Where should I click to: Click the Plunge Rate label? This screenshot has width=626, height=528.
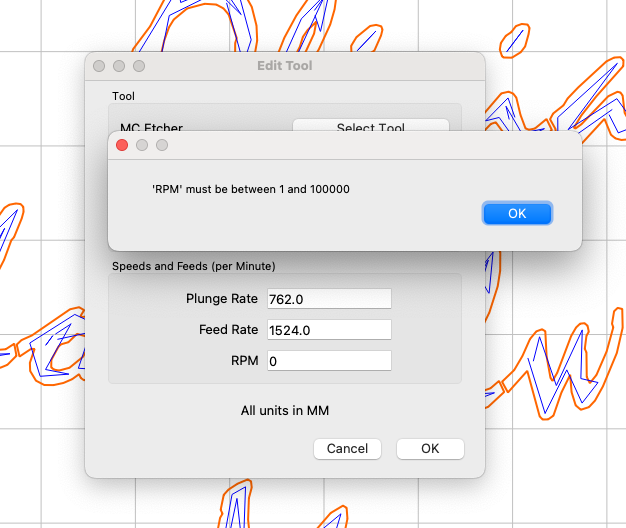(222, 299)
